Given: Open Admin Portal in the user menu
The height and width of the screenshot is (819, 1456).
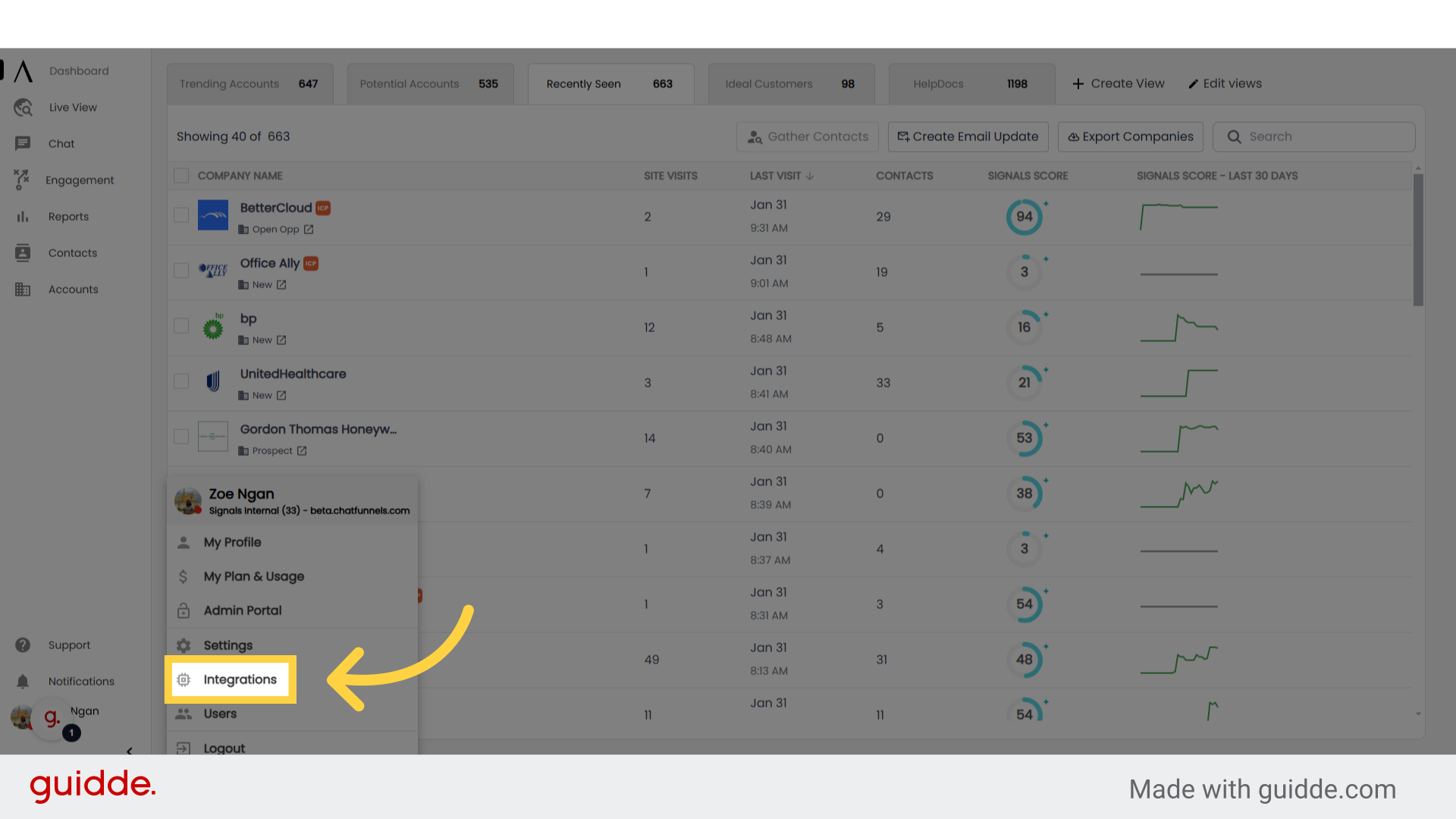Looking at the screenshot, I should 292,610.
